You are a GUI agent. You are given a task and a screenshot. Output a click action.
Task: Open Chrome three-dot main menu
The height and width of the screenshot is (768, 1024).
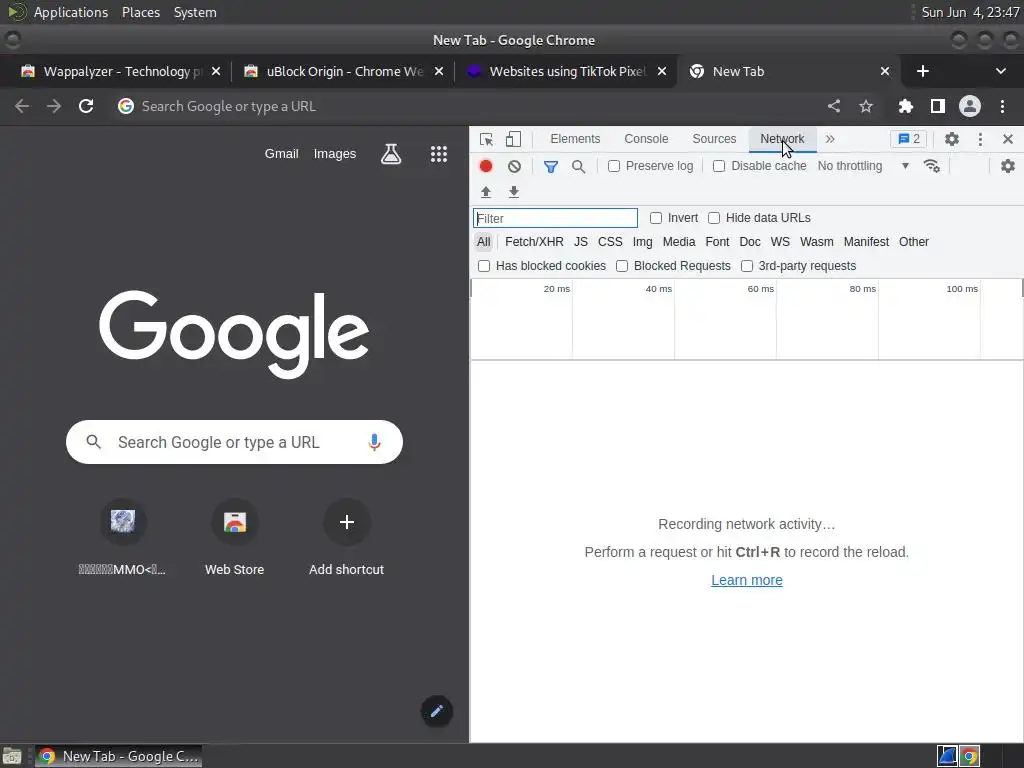click(x=1002, y=106)
